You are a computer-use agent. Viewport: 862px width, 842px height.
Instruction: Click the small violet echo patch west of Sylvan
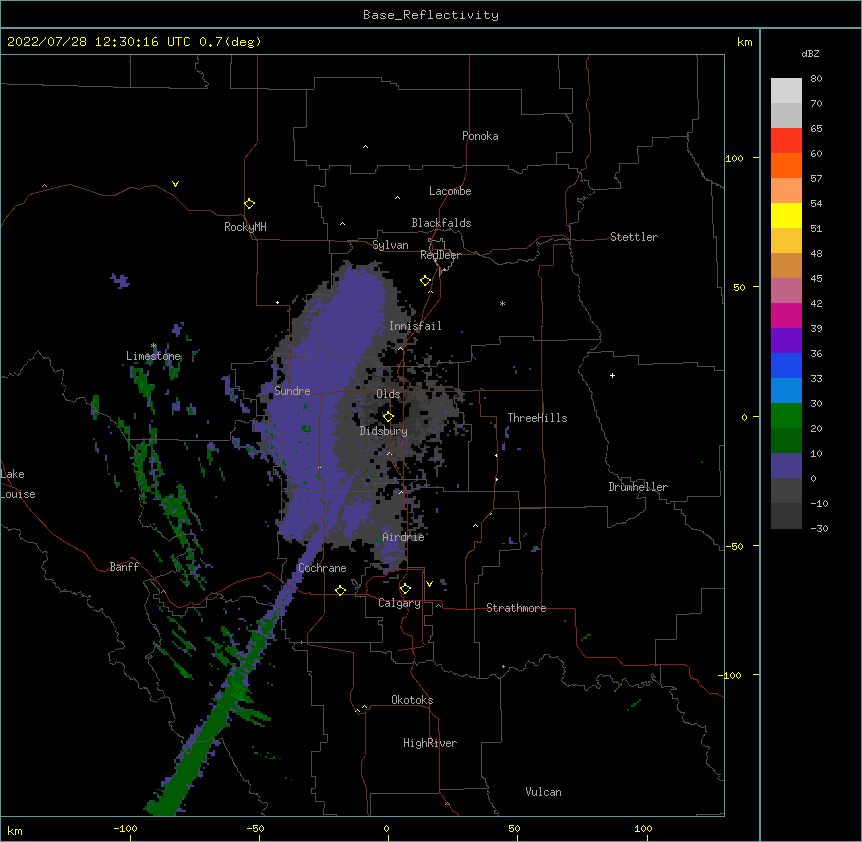(x=120, y=281)
